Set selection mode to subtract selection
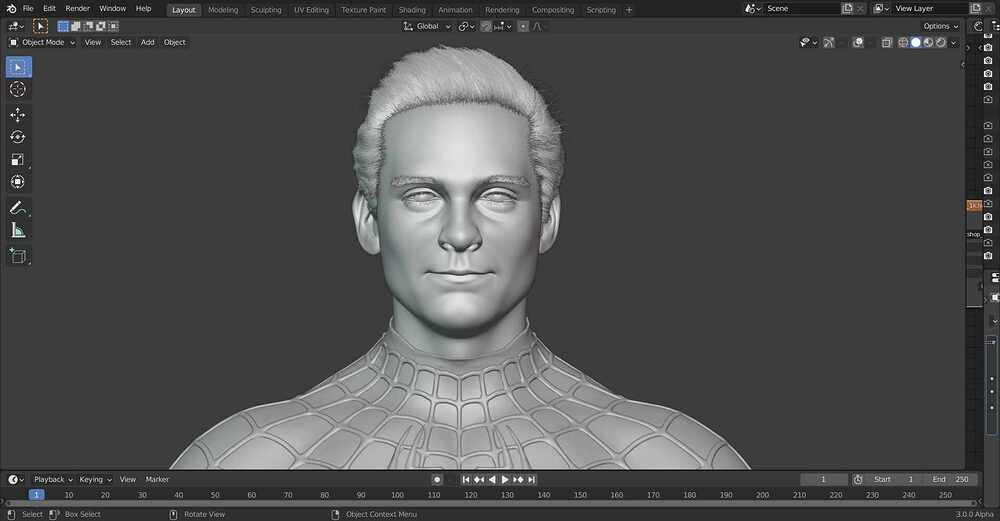The width and height of the screenshot is (1000, 521). point(89,26)
